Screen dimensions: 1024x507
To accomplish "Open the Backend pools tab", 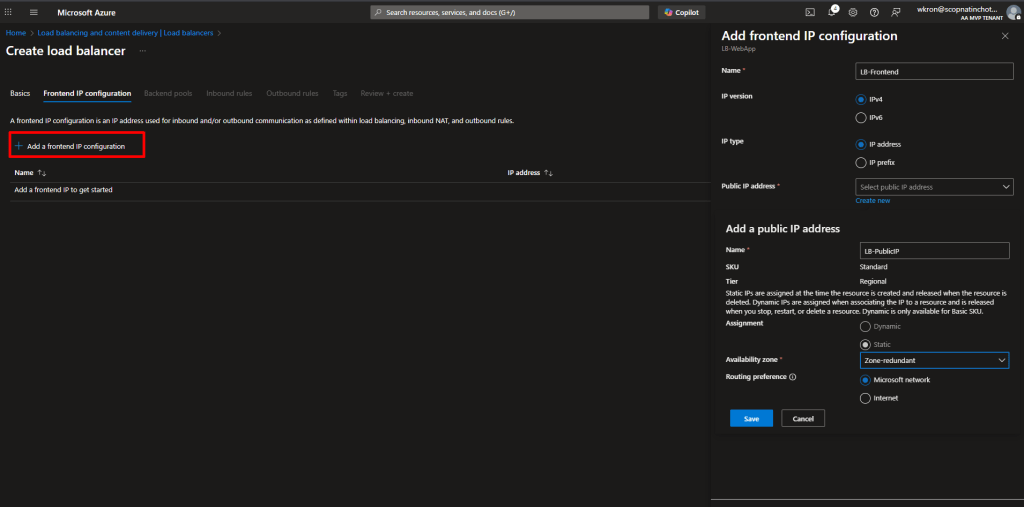I will click(168, 93).
